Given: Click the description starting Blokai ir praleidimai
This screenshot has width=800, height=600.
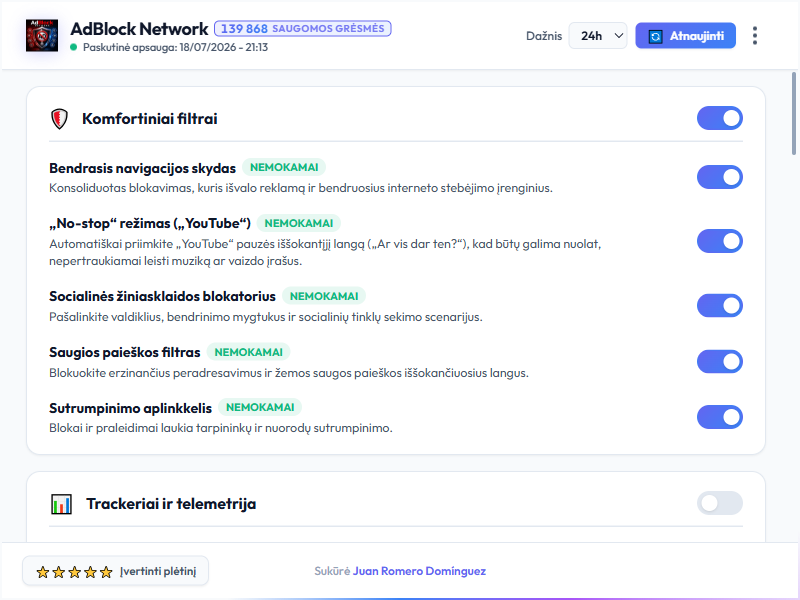Looking at the screenshot, I should (220, 428).
